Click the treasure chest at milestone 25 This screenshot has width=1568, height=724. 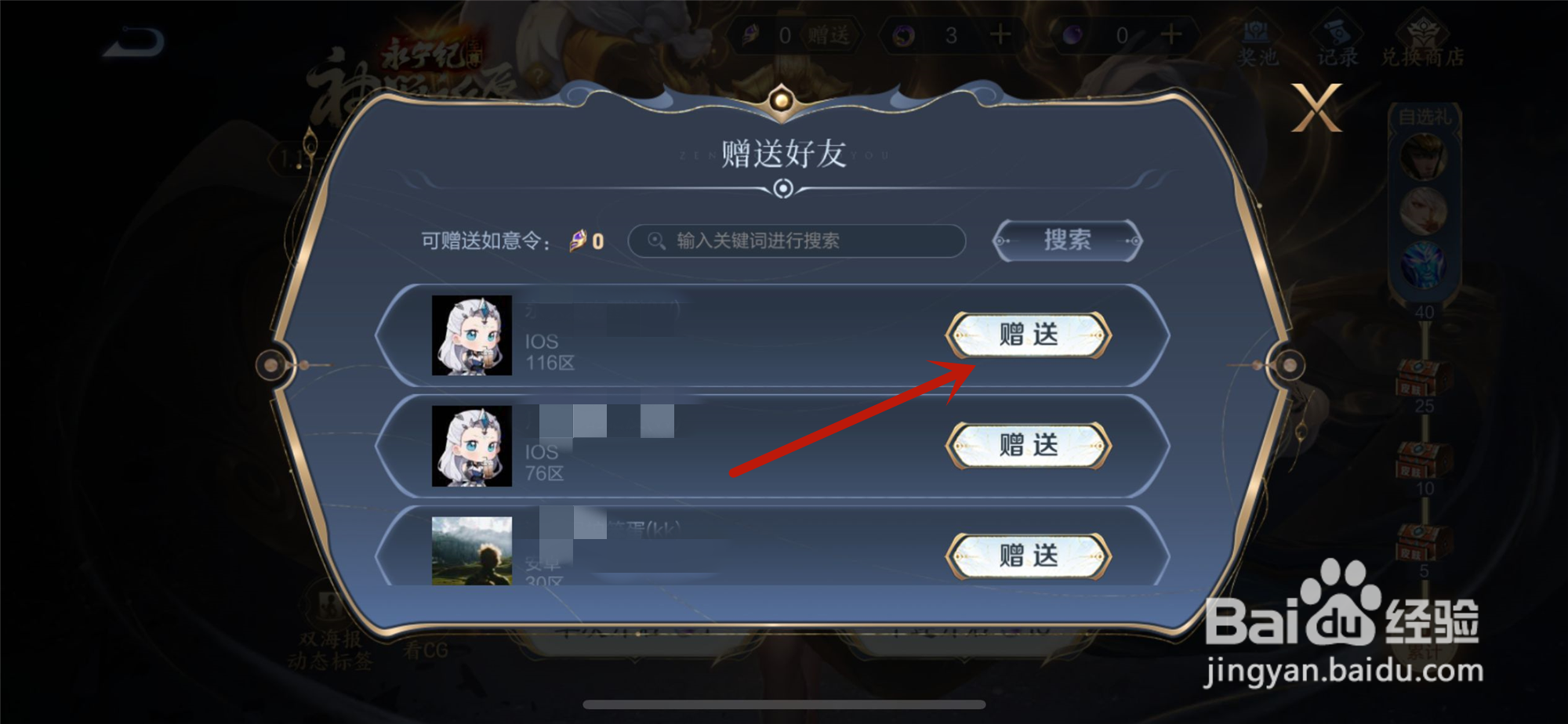click(x=1424, y=378)
